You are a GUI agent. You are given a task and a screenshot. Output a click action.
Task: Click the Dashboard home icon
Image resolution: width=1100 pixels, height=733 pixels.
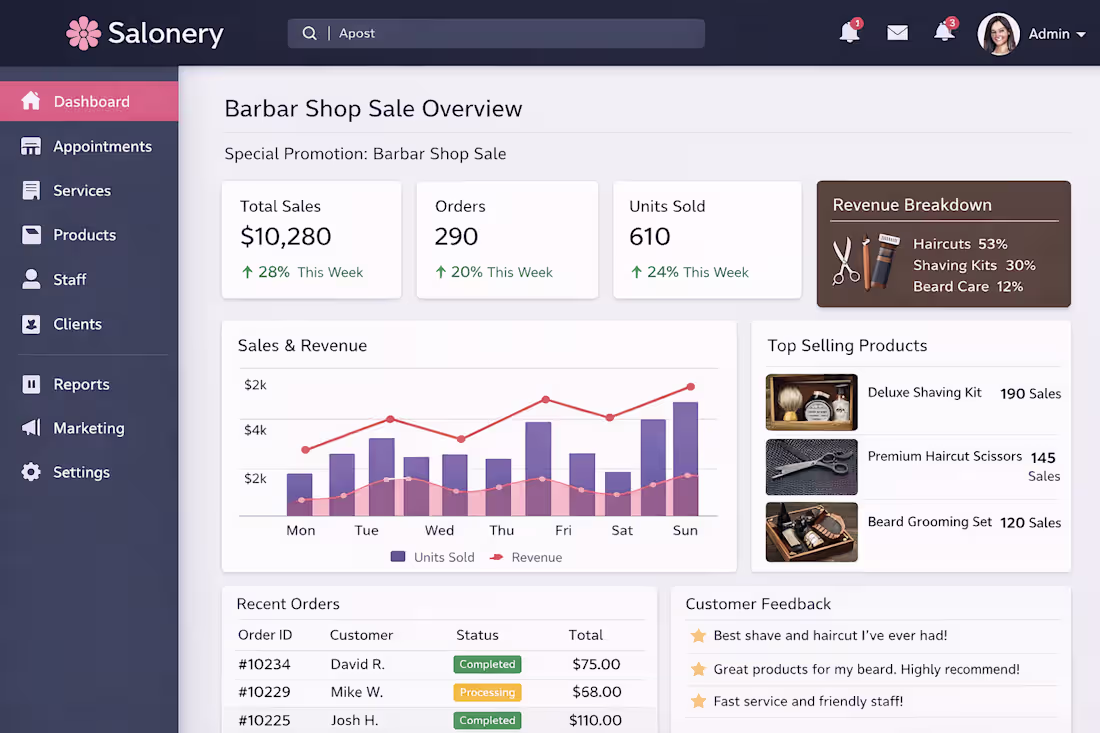31,101
